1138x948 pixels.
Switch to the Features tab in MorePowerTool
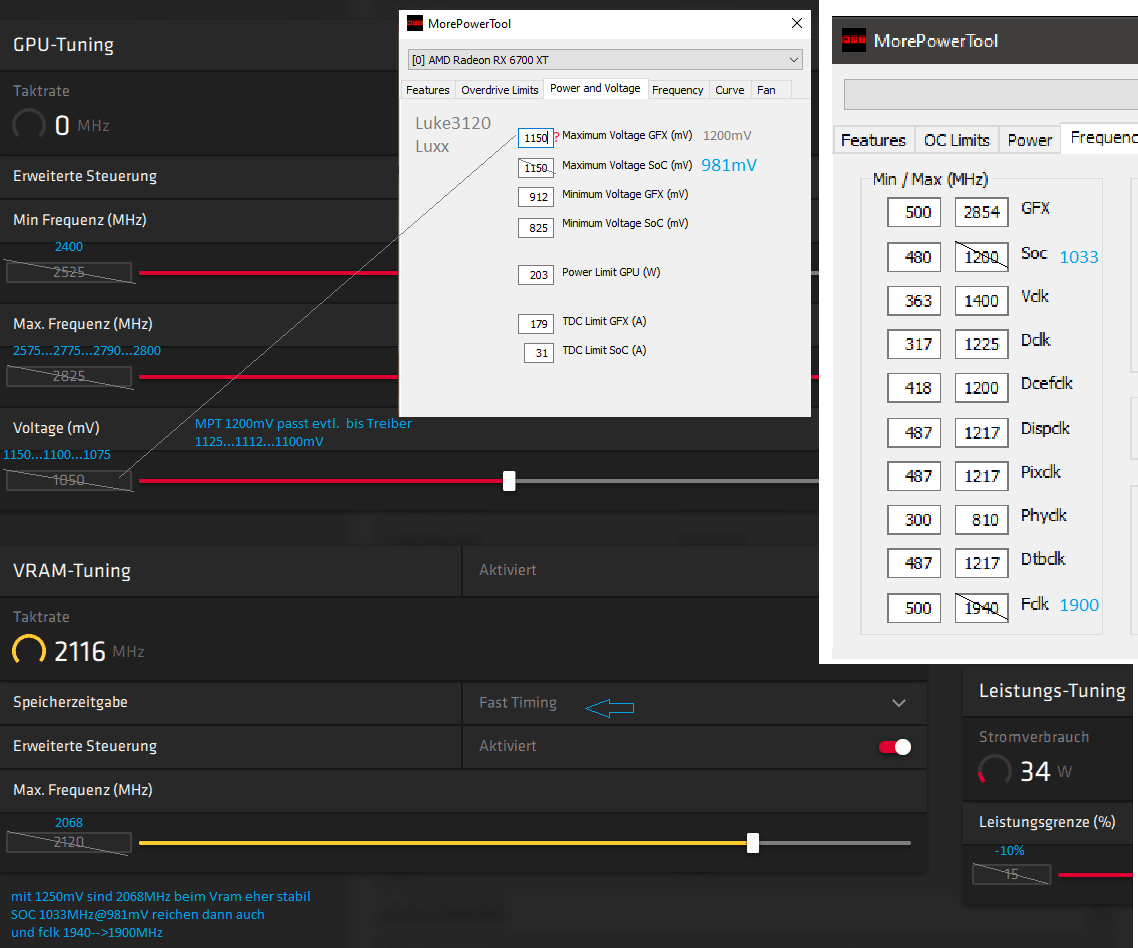click(427, 90)
